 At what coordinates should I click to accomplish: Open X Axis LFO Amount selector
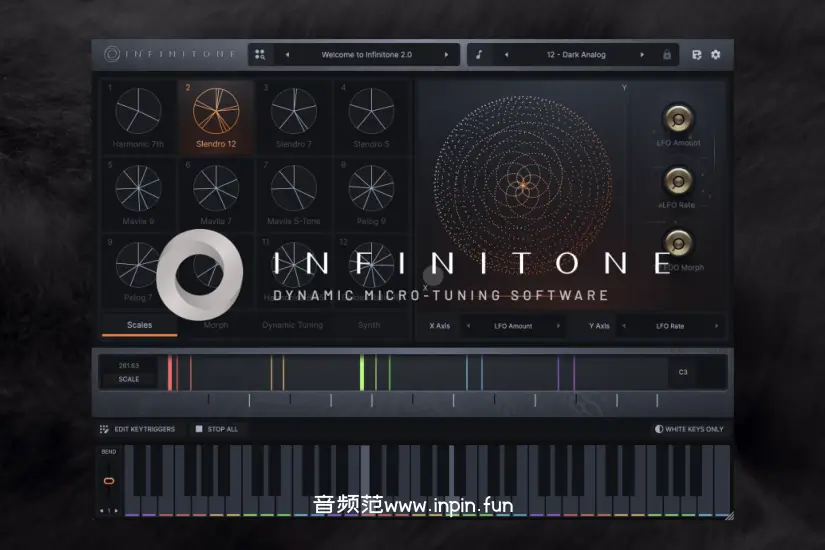(x=513, y=326)
